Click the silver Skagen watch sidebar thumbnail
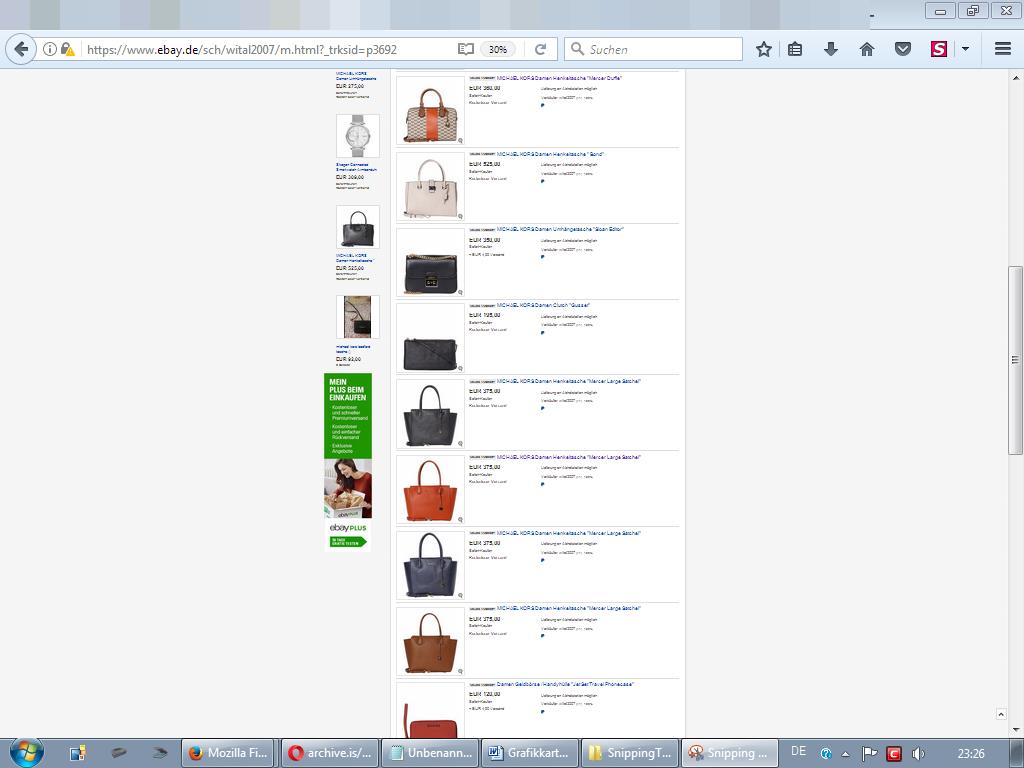1024x768 pixels. (358, 136)
